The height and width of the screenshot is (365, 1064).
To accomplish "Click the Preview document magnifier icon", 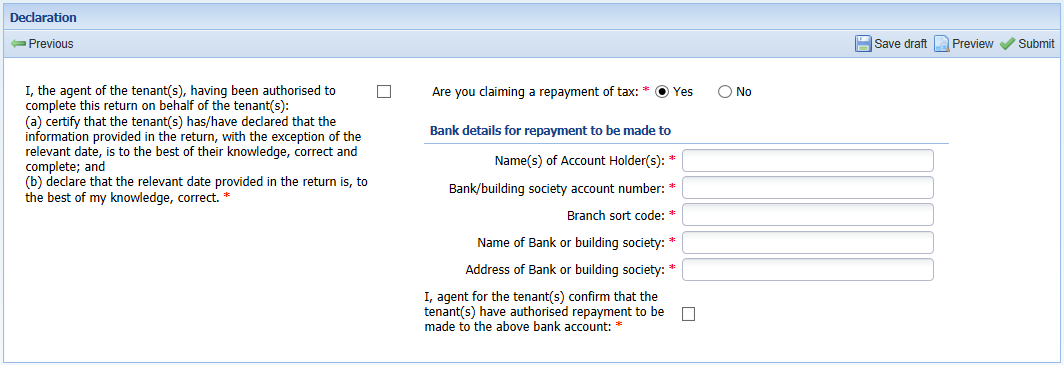I will click(x=941, y=44).
